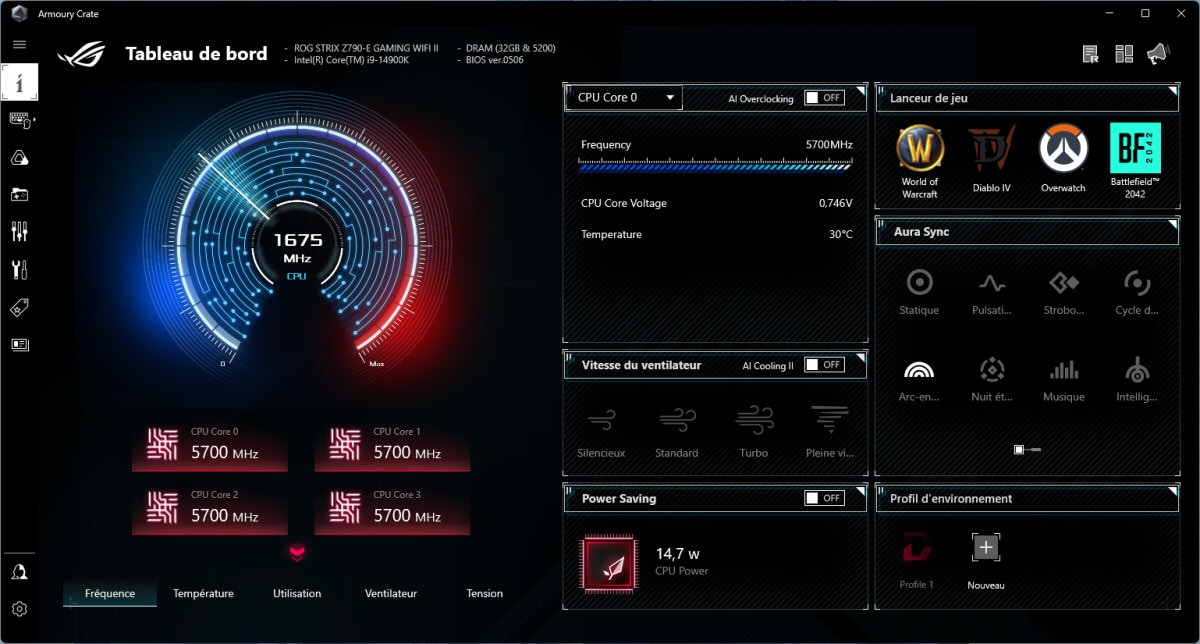Open the Scenario Profiles sliders sidebar icon

pos(20,232)
